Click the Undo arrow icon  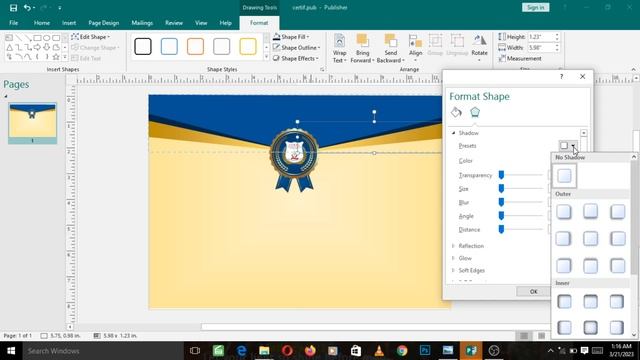click(x=27, y=8)
